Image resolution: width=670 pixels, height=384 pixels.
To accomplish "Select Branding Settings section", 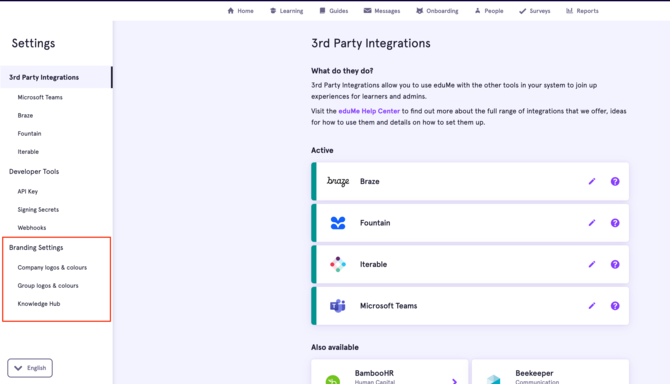I will point(36,247).
